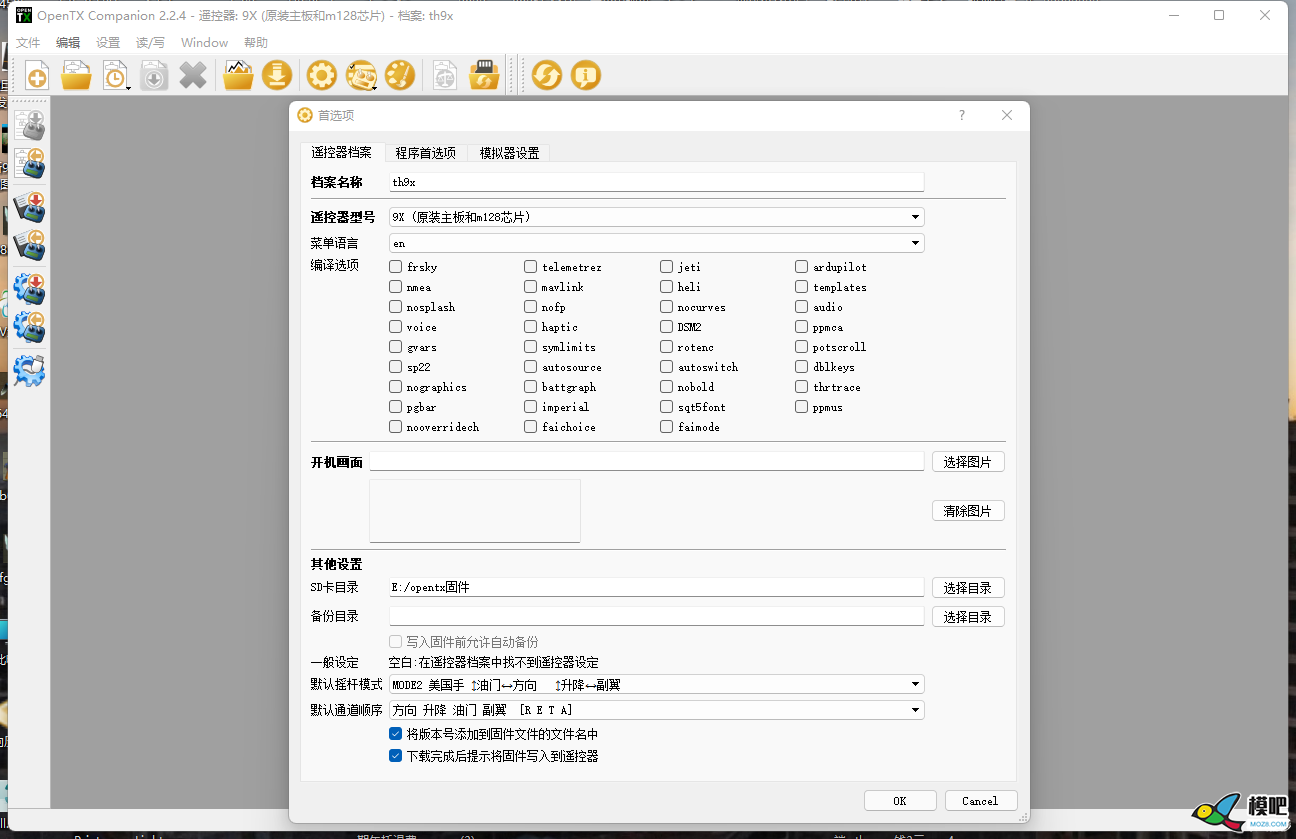
Task: Click the download firmware arrow icon
Action: (277, 75)
